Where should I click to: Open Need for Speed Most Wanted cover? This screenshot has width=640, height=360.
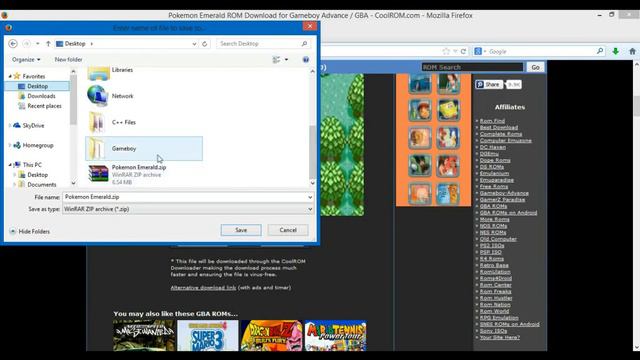144,336
